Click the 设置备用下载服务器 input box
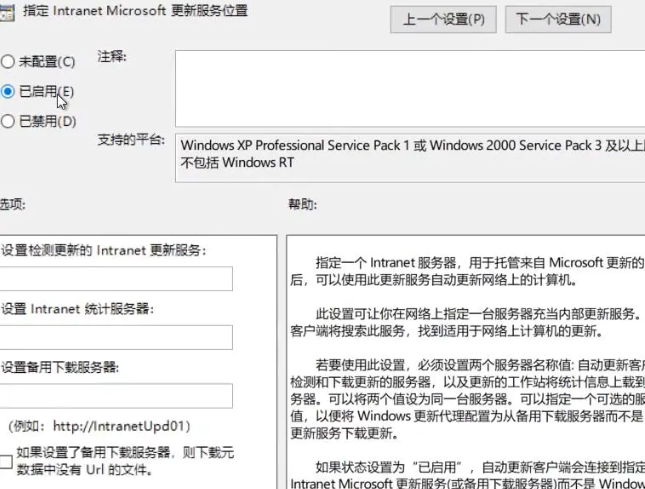The width and height of the screenshot is (645, 489). tap(117, 395)
